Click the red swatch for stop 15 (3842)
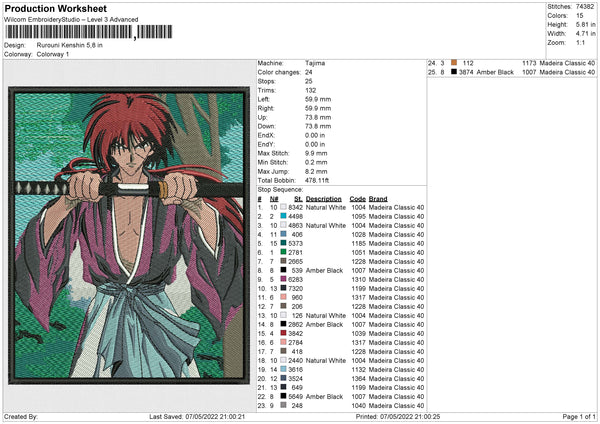Image resolution: width=600 pixels, height=424 pixels. [x=283, y=333]
